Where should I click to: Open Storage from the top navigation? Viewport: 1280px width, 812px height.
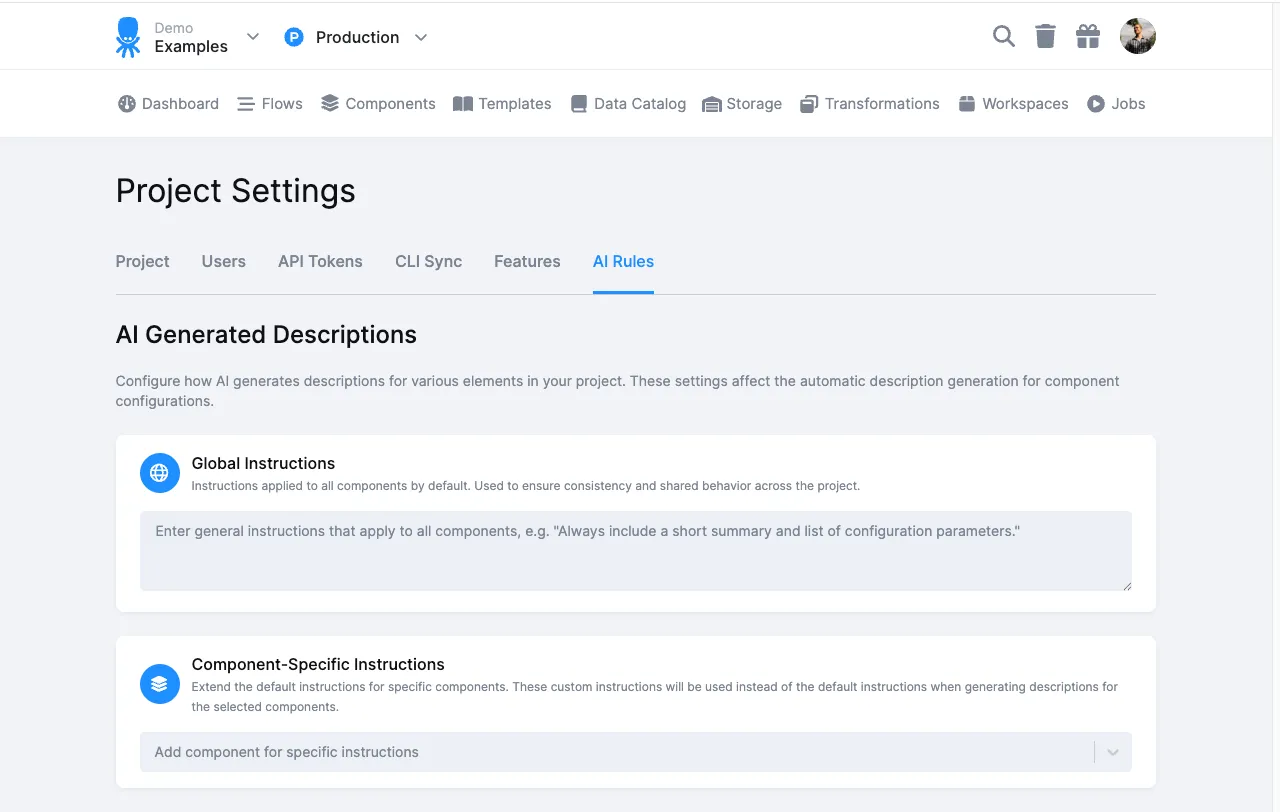tap(742, 104)
